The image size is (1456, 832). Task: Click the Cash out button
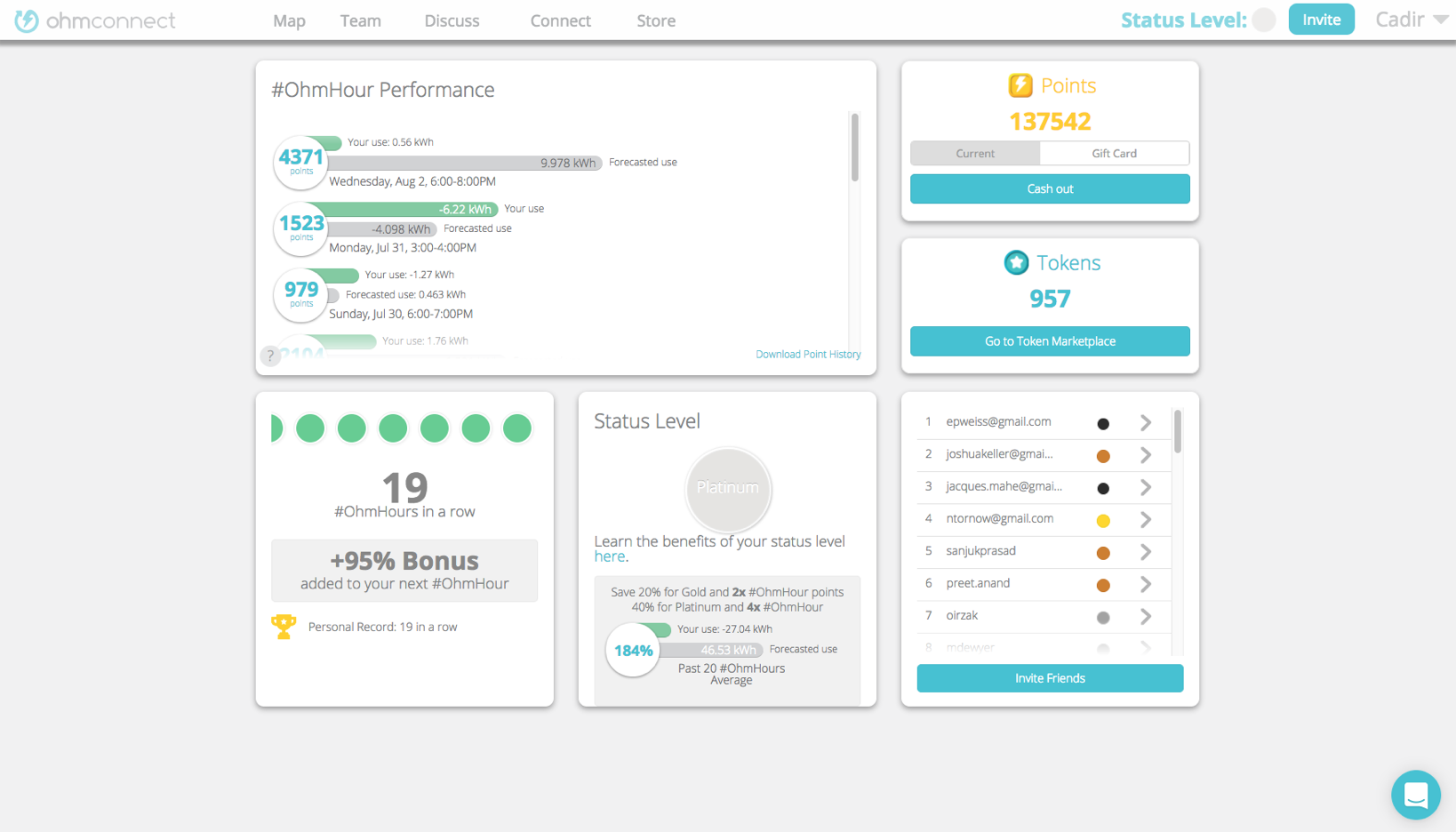1050,188
